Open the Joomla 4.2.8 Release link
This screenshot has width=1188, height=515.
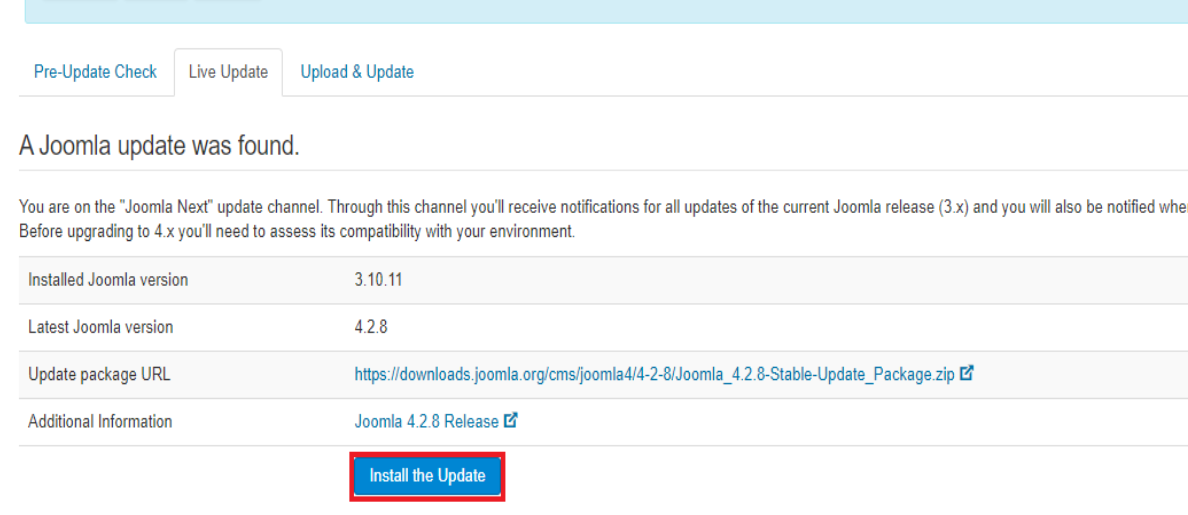427,421
